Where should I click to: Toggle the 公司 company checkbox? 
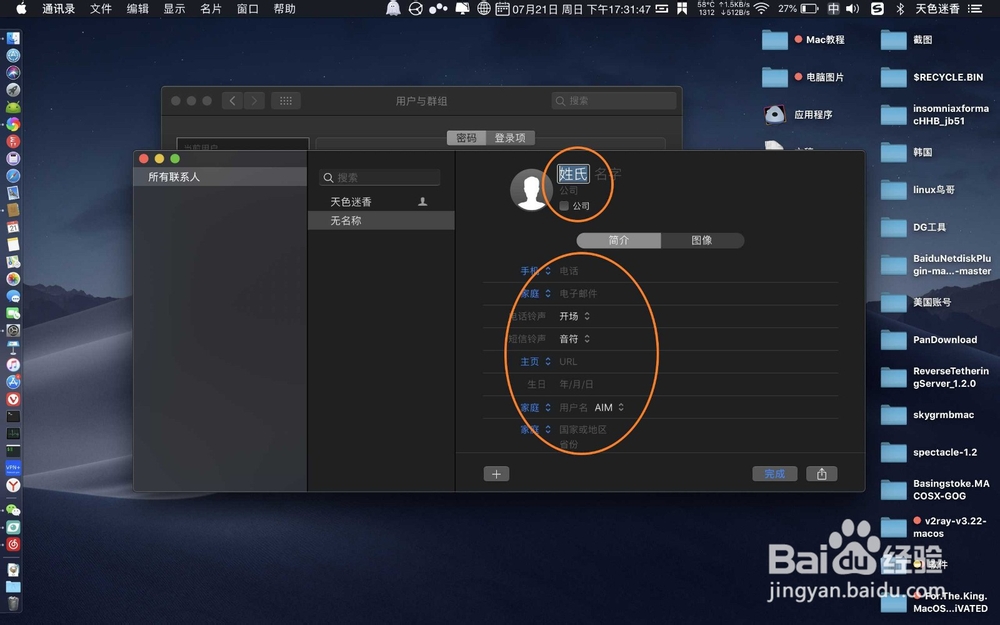(564, 206)
